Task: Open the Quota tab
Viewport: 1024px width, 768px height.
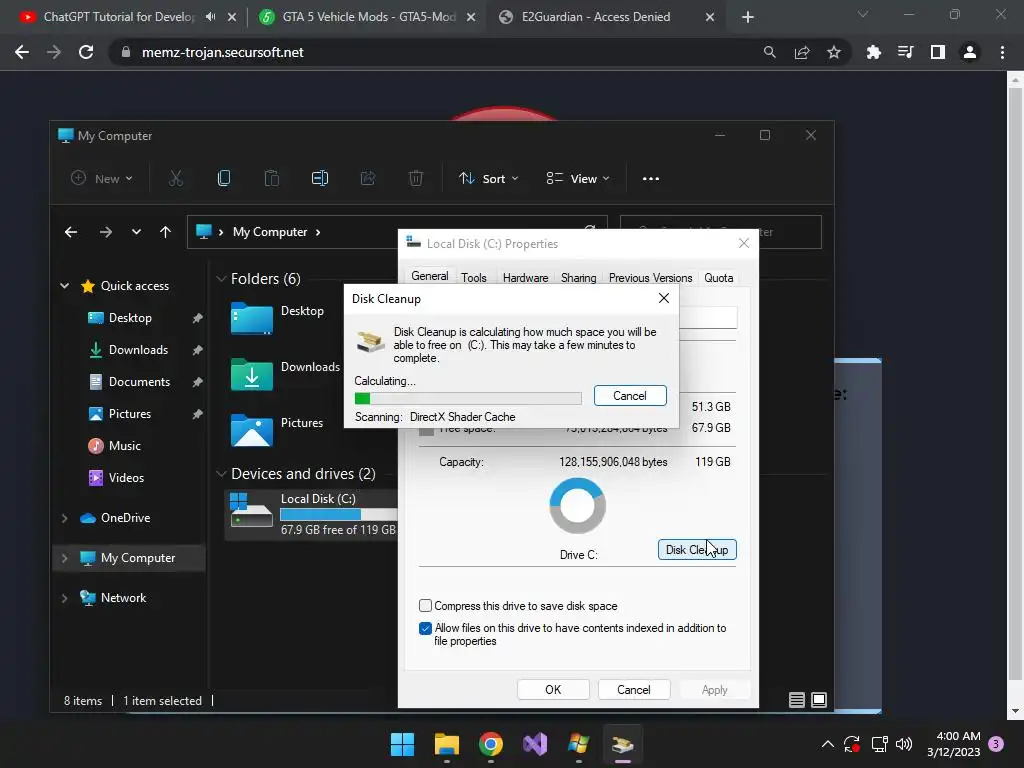Action: 718,278
